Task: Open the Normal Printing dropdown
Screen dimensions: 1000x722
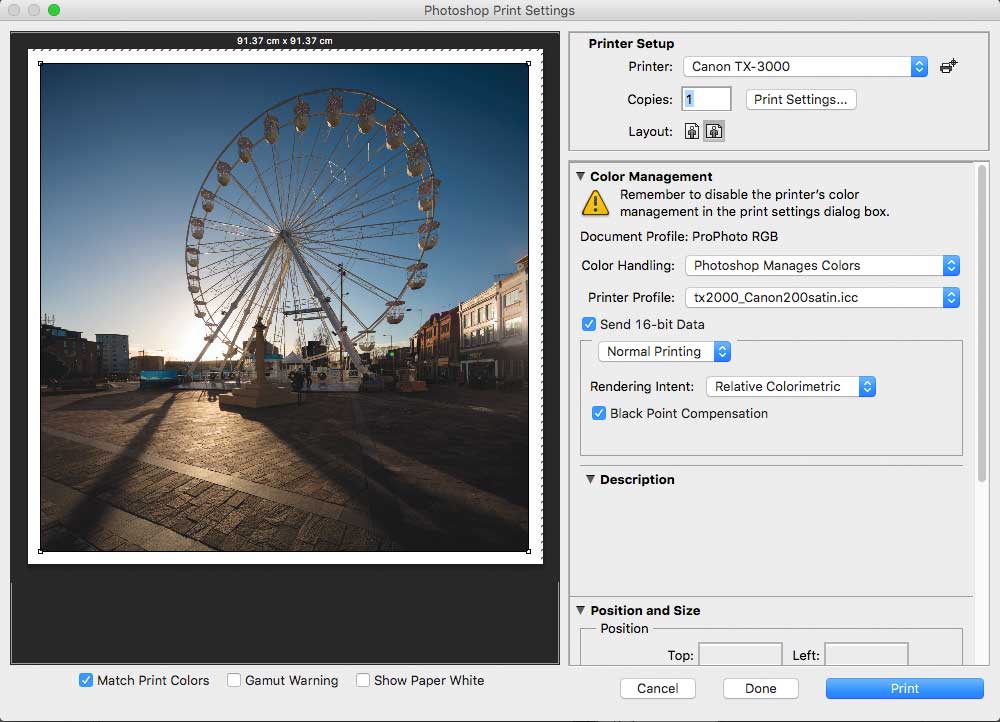Action: pyautogui.click(x=665, y=351)
